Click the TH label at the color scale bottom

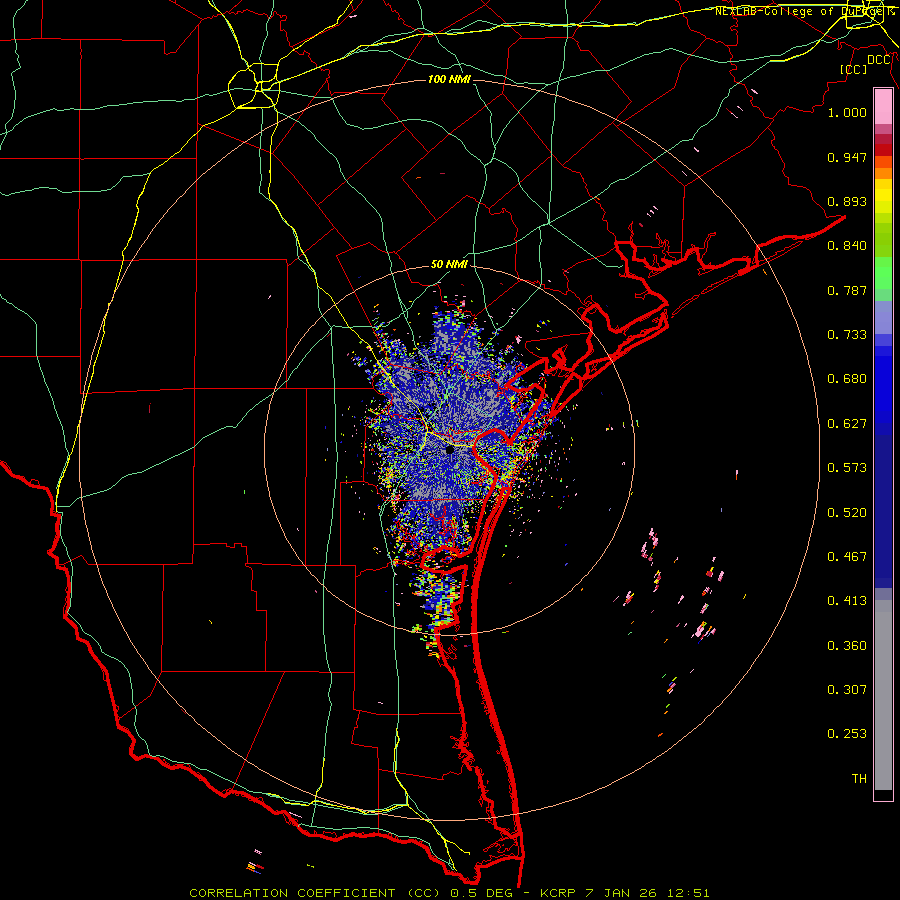[x=859, y=779]
